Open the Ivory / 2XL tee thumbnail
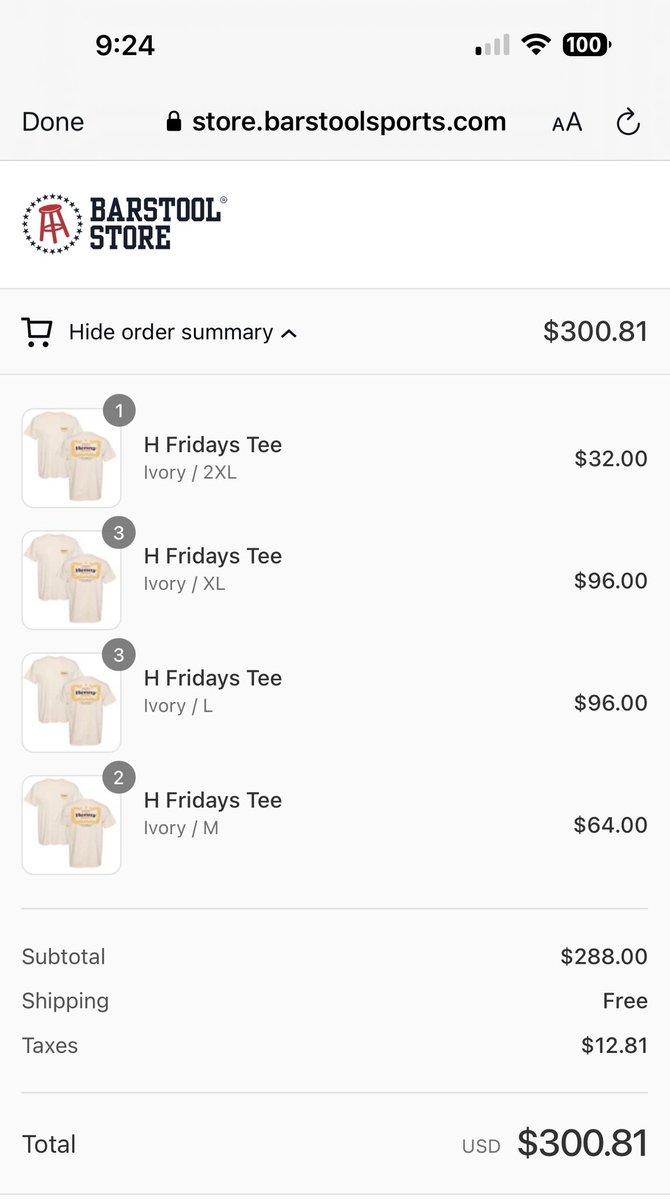The width and height of the screenshot is (670, 1200). (71, 458)
